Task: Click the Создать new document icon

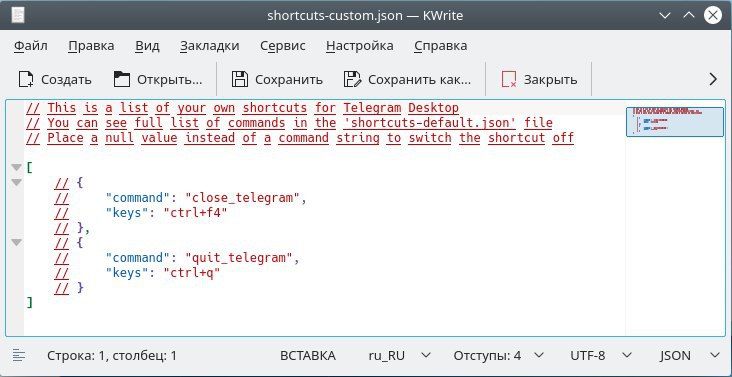Action: [x=26, y=79]
